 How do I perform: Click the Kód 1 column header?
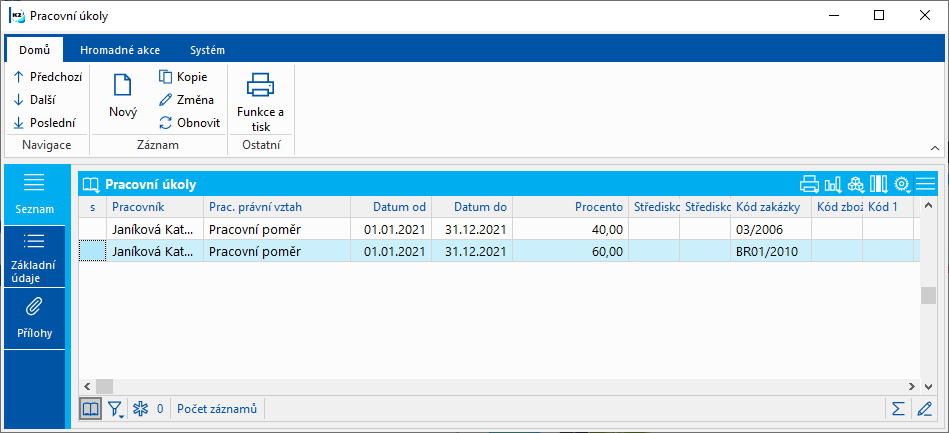pyautogui.click(x=887, y=207)
